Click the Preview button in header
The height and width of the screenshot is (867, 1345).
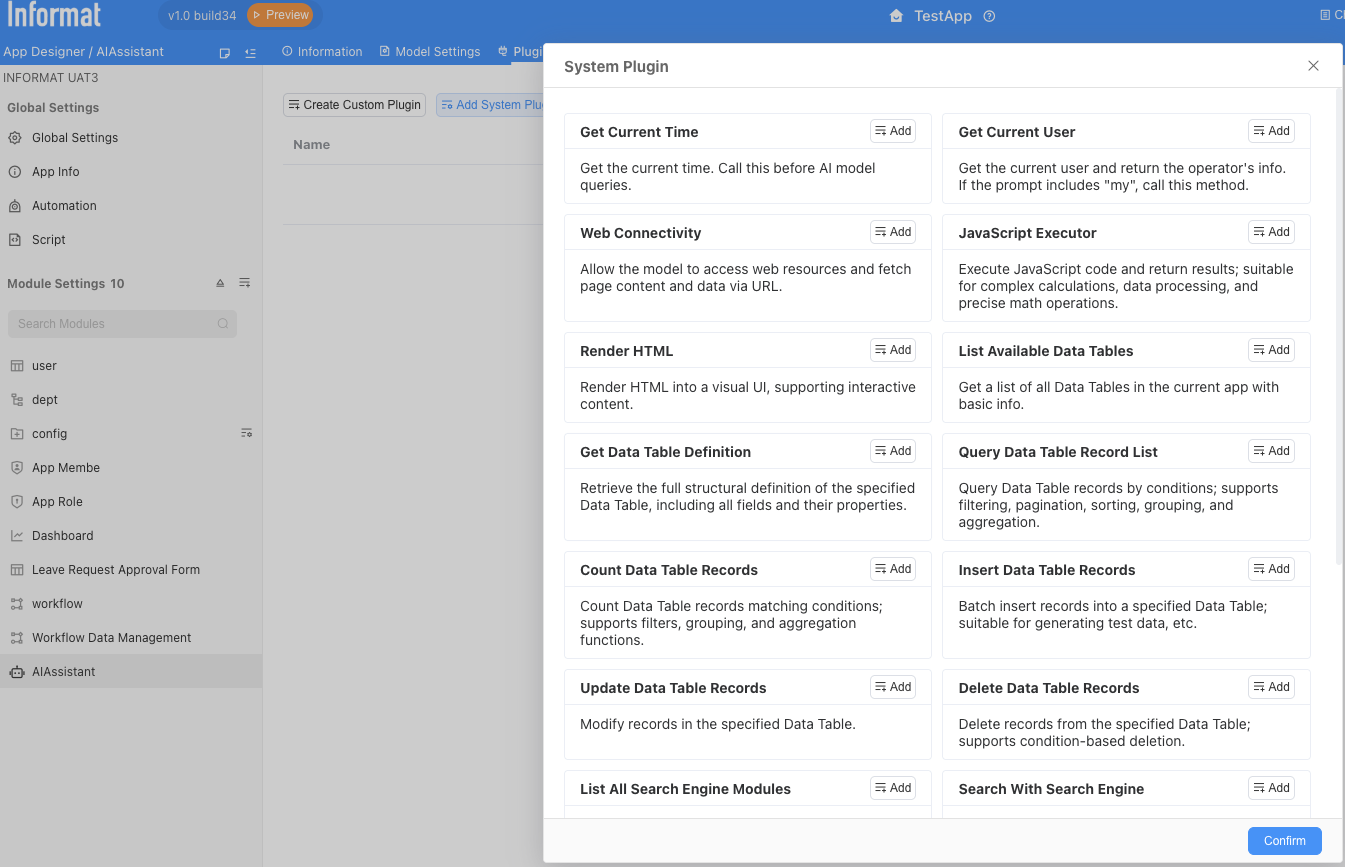pos(279,15)
